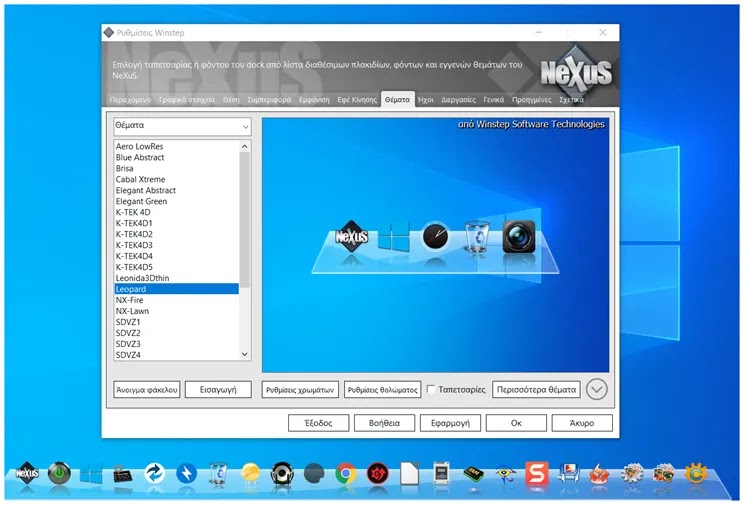Click the NeXuS logo icon in the dock
Image resolution: width=744 pixels, height=505 pixels.
tap(28, 473)
